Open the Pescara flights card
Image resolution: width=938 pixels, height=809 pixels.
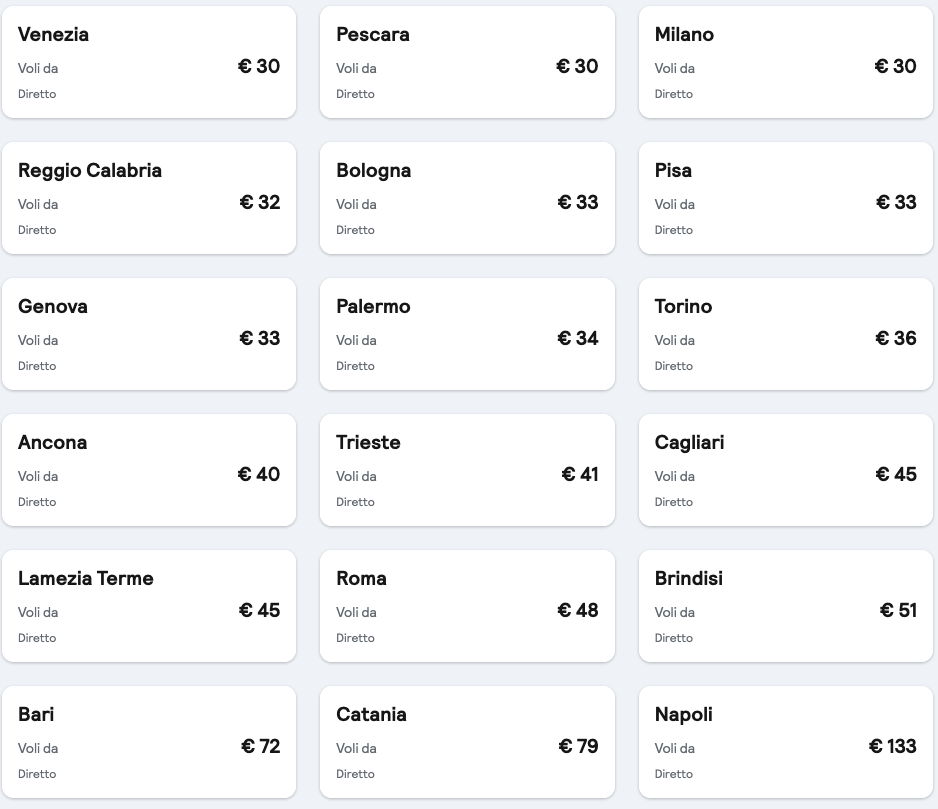(x=467, y=61)
